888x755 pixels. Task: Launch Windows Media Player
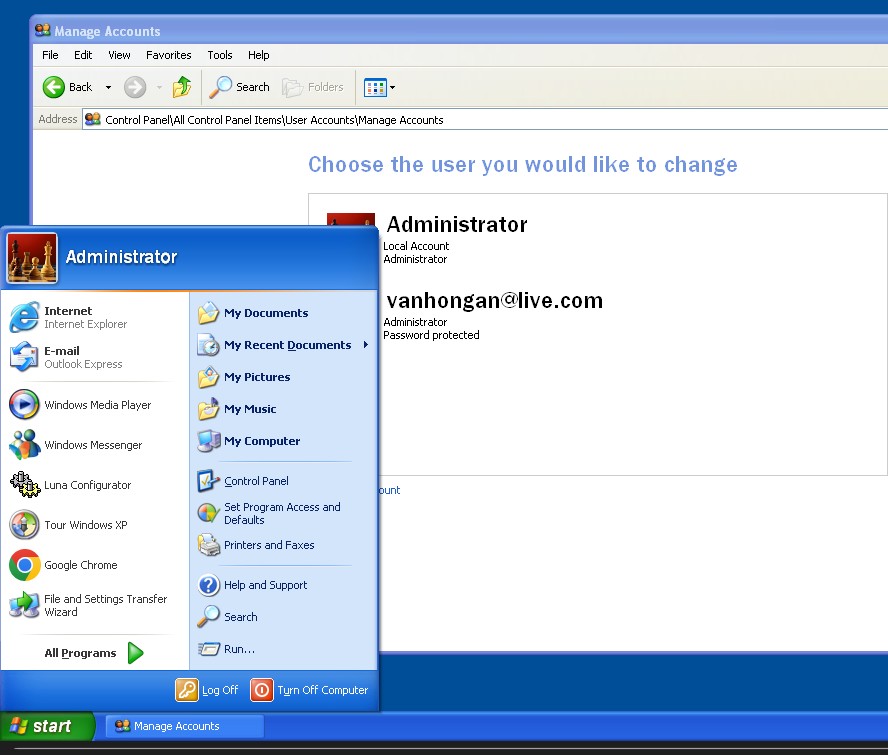coord(96,405)
